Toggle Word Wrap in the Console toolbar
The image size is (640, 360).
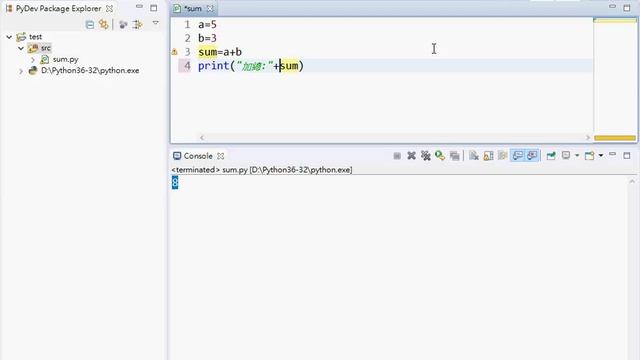502,156
